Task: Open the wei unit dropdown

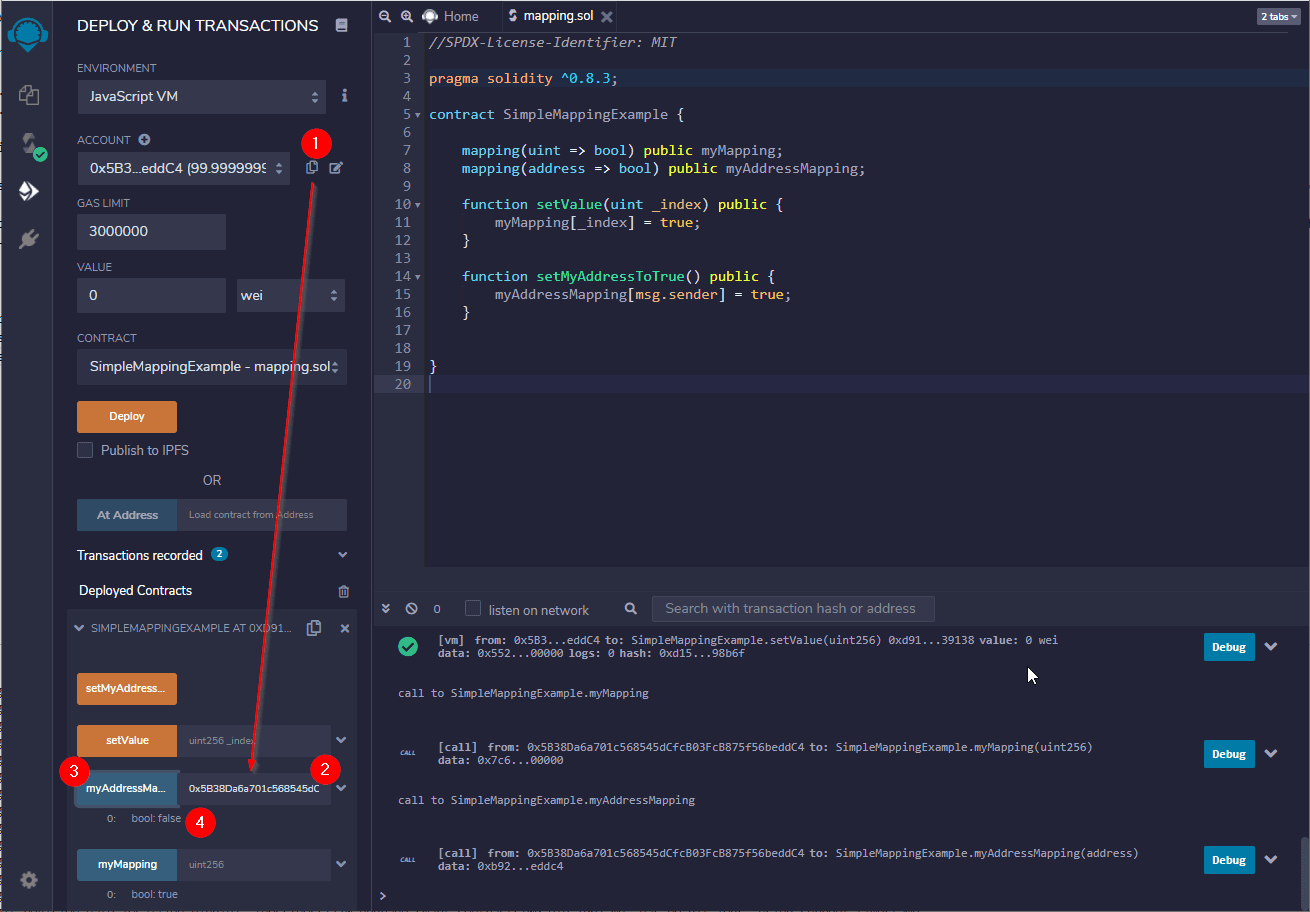Action: 290,296
